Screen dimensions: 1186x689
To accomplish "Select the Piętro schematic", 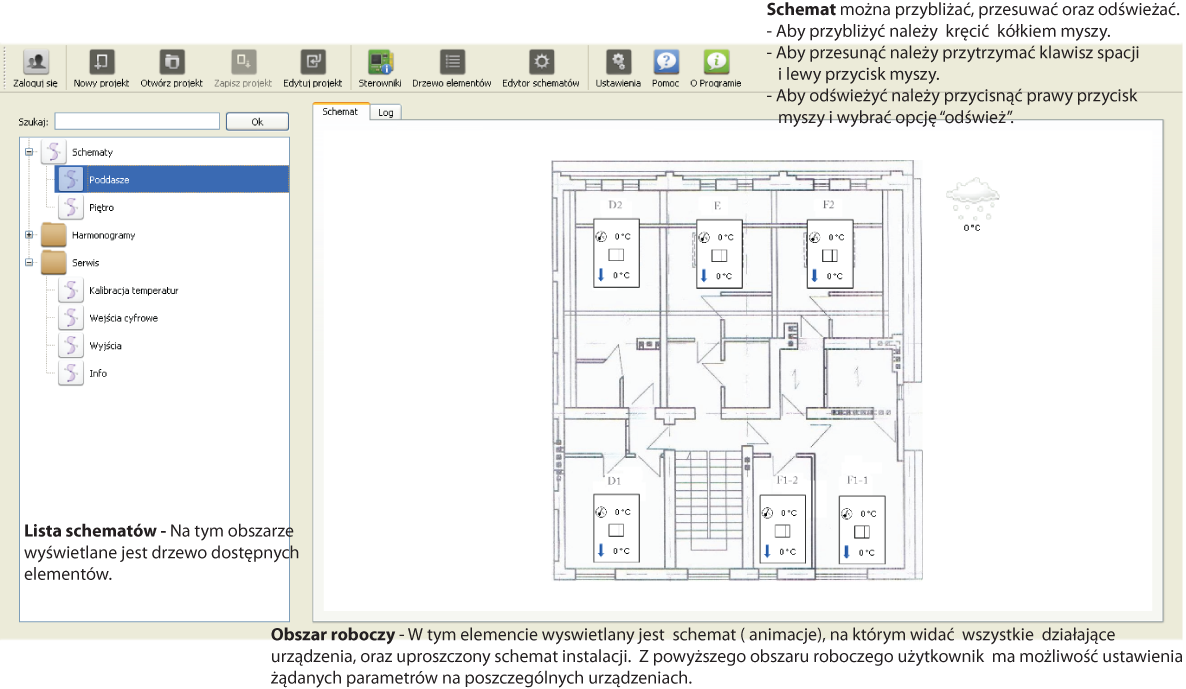I will [101, 207].
